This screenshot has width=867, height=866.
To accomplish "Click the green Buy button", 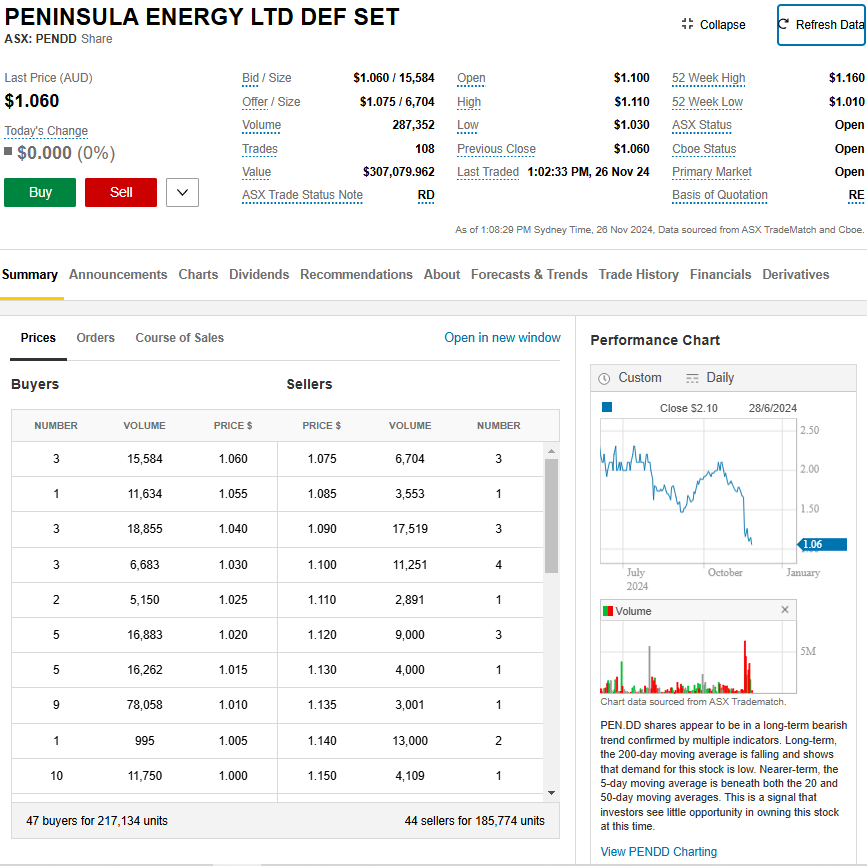I will (x=40, y=192).
